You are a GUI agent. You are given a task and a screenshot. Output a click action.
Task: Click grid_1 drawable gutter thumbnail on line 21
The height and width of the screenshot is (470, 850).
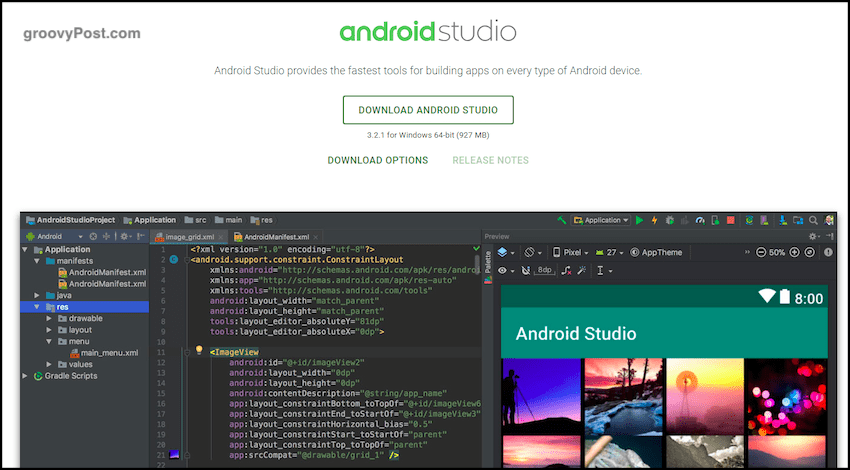(x=174, y=454)
